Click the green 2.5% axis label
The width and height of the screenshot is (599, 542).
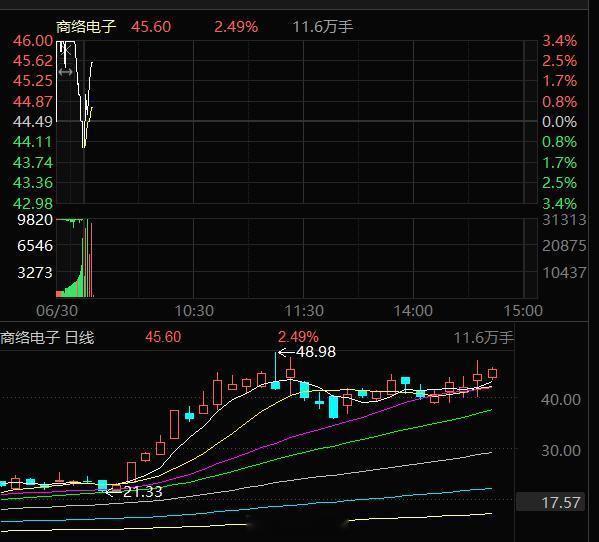click(x=560, y=183)
